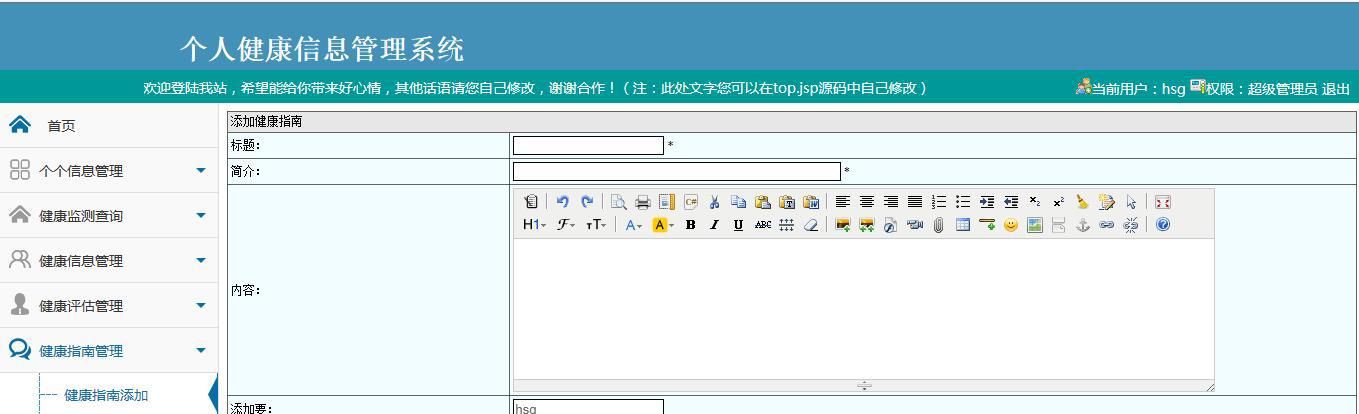Open the font family dropdown
The width and height of the screenshot is (1359, 414).
566,225
